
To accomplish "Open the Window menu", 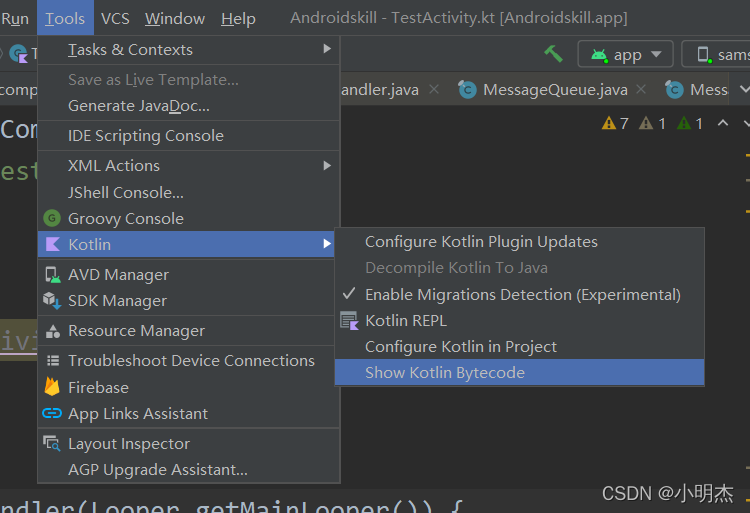I will pyautogui.click(x=175, y=19).
